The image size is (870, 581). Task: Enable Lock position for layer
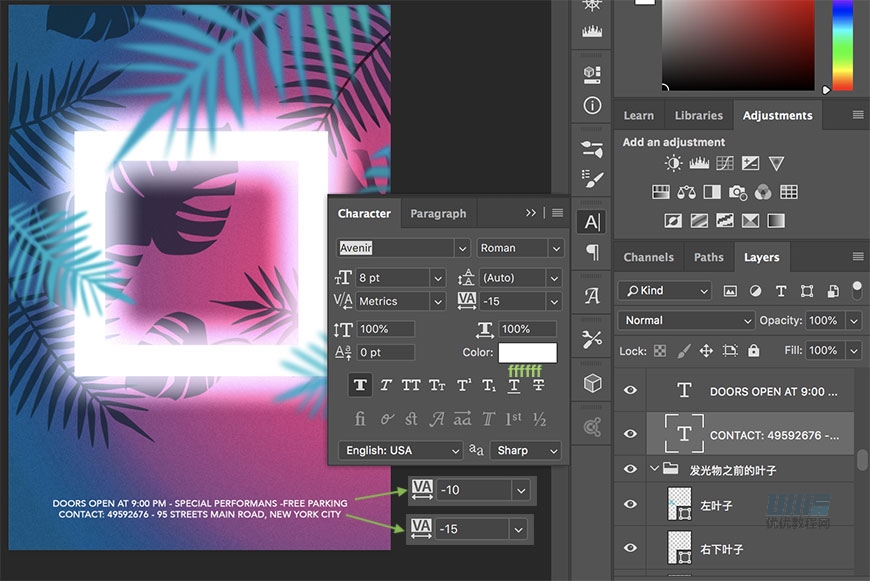pos(706,351)
